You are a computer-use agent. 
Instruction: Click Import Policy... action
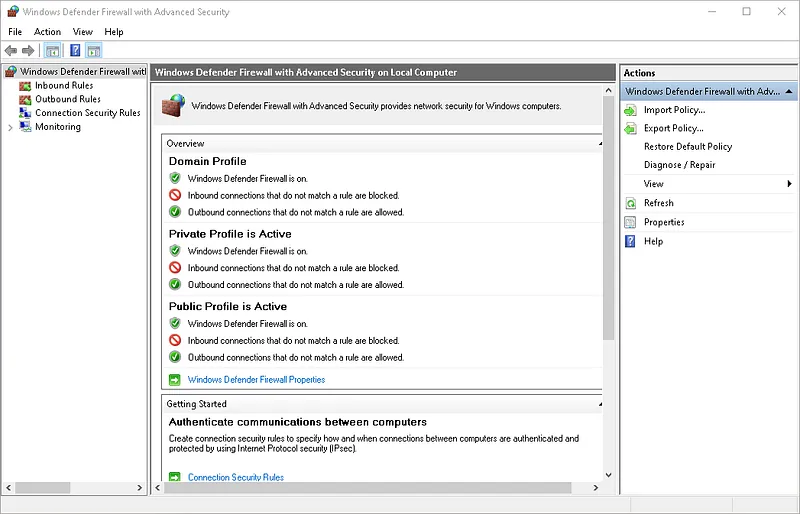674,110
